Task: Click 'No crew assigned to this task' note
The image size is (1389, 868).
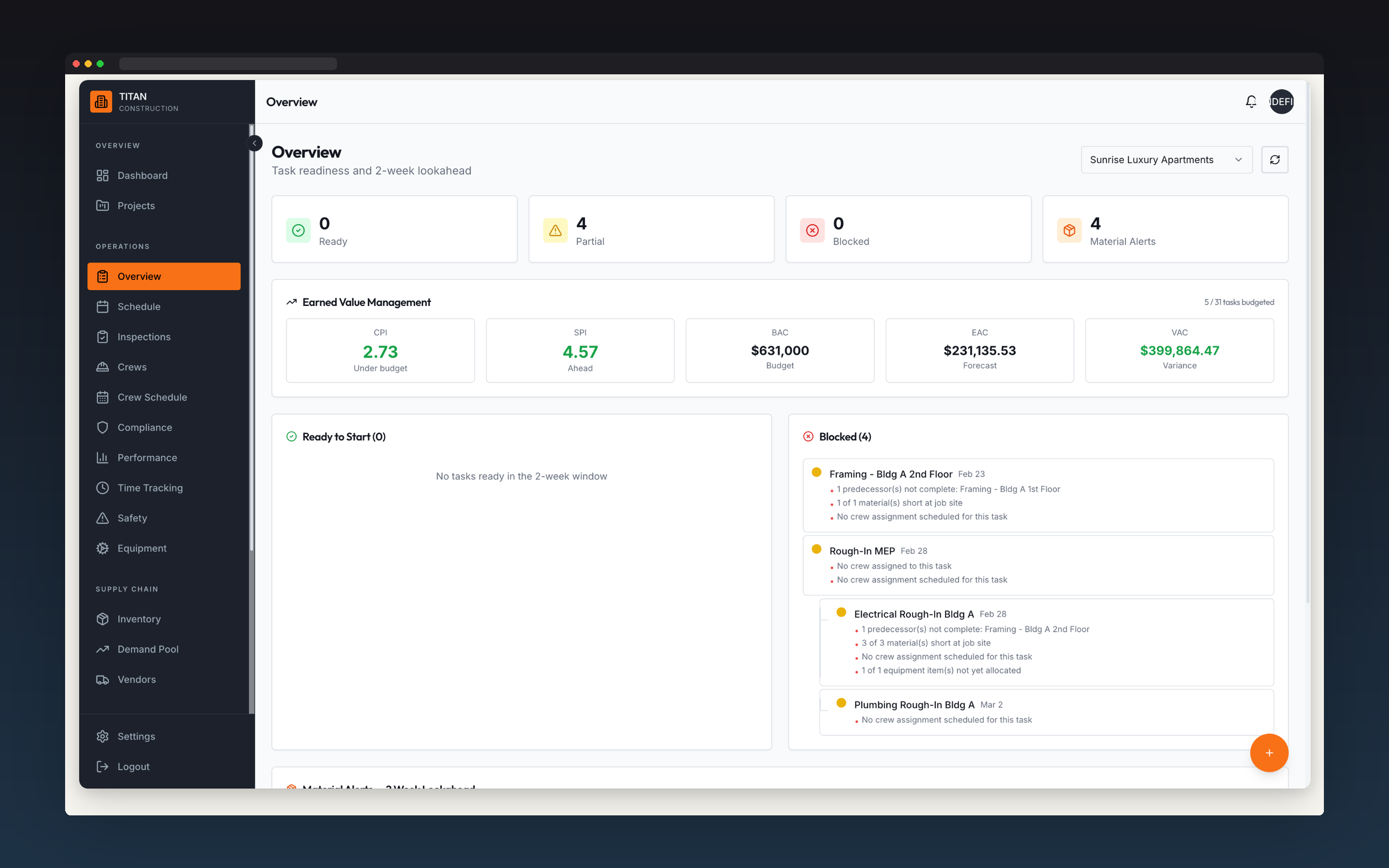Action: click(894, 566)
